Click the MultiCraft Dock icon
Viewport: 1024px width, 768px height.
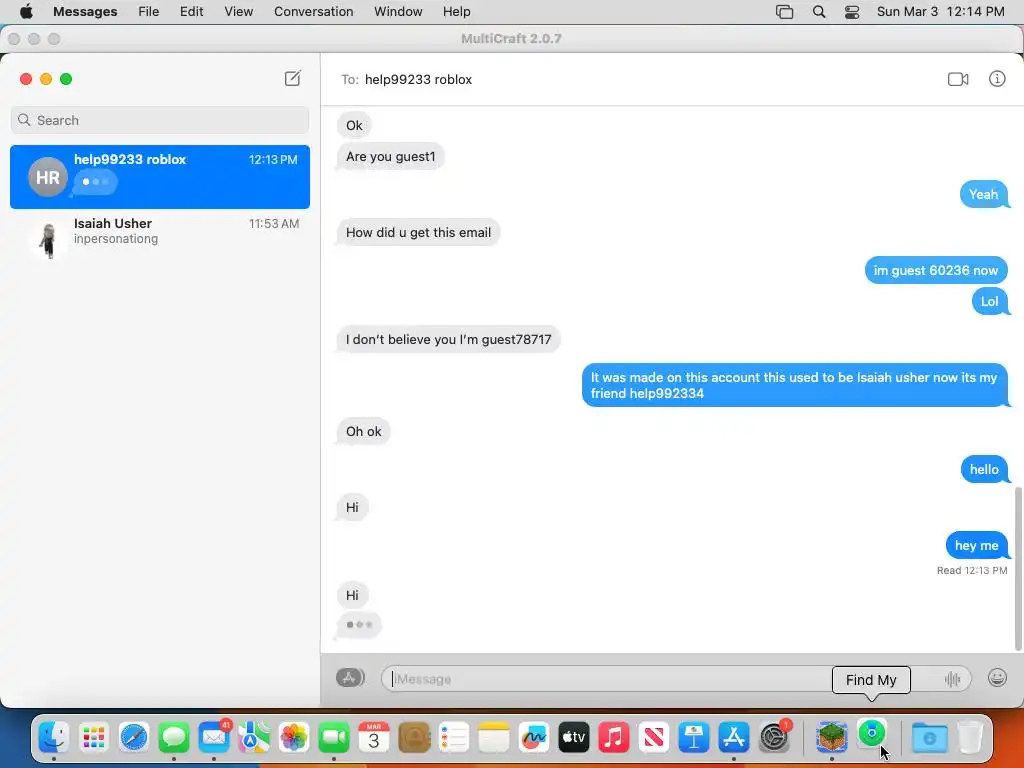pos(831,738)
